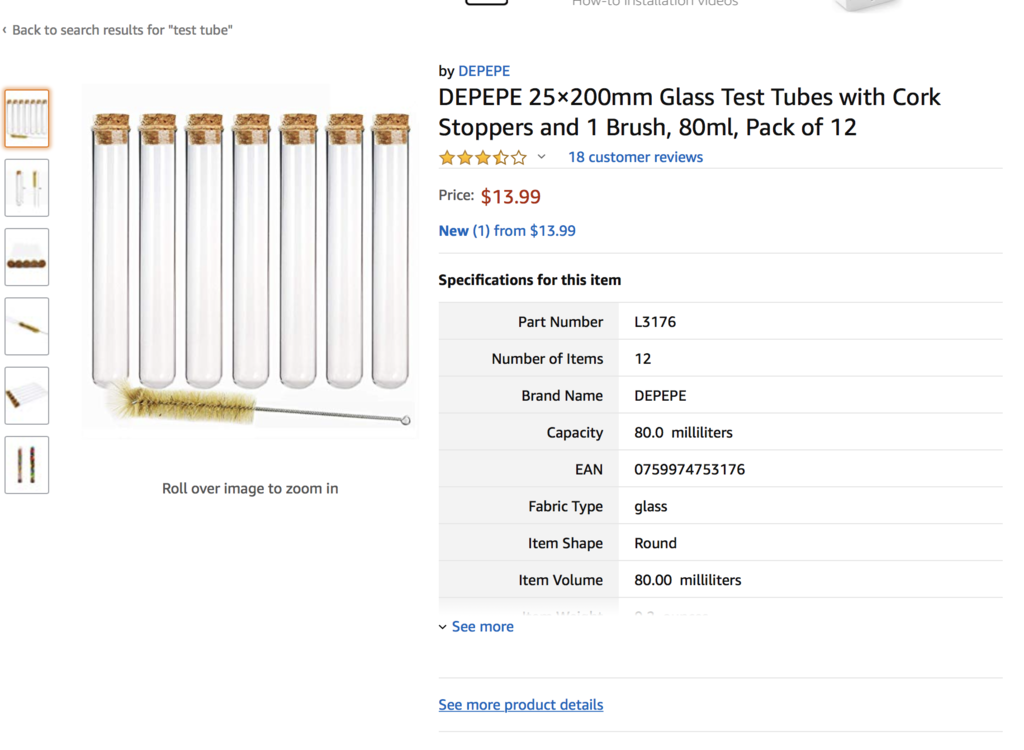Open the 18 customer reviews link
Screen dimensions: 1024x750
[635, 157]
